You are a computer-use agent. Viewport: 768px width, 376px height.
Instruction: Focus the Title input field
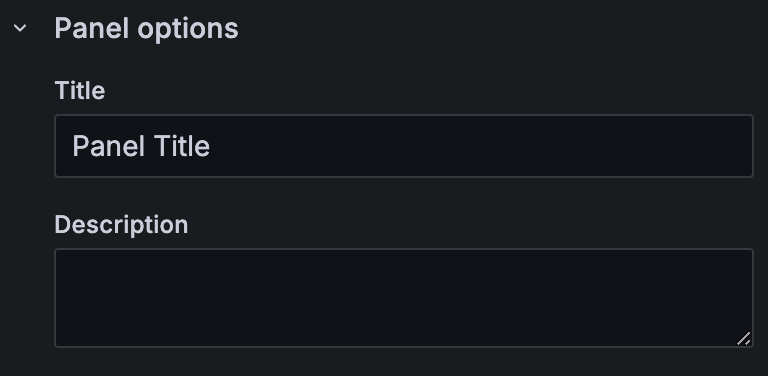[x=404, y=146]
